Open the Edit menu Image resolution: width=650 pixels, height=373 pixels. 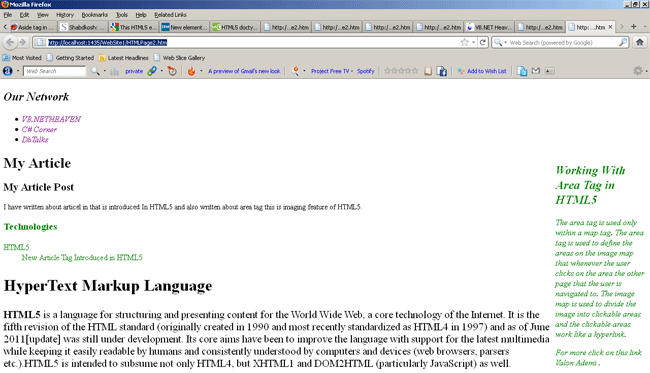coord(24,15)
